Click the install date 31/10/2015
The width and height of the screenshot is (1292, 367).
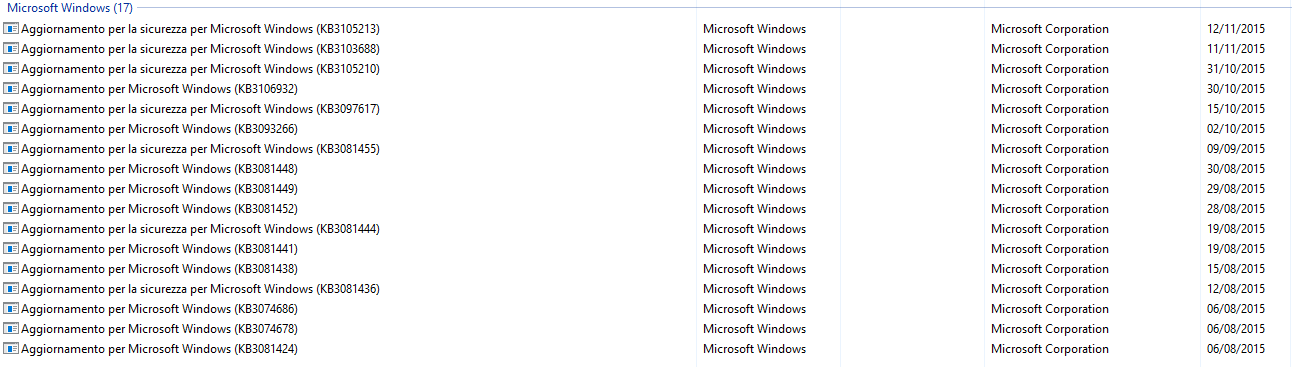coord(1236,69)
